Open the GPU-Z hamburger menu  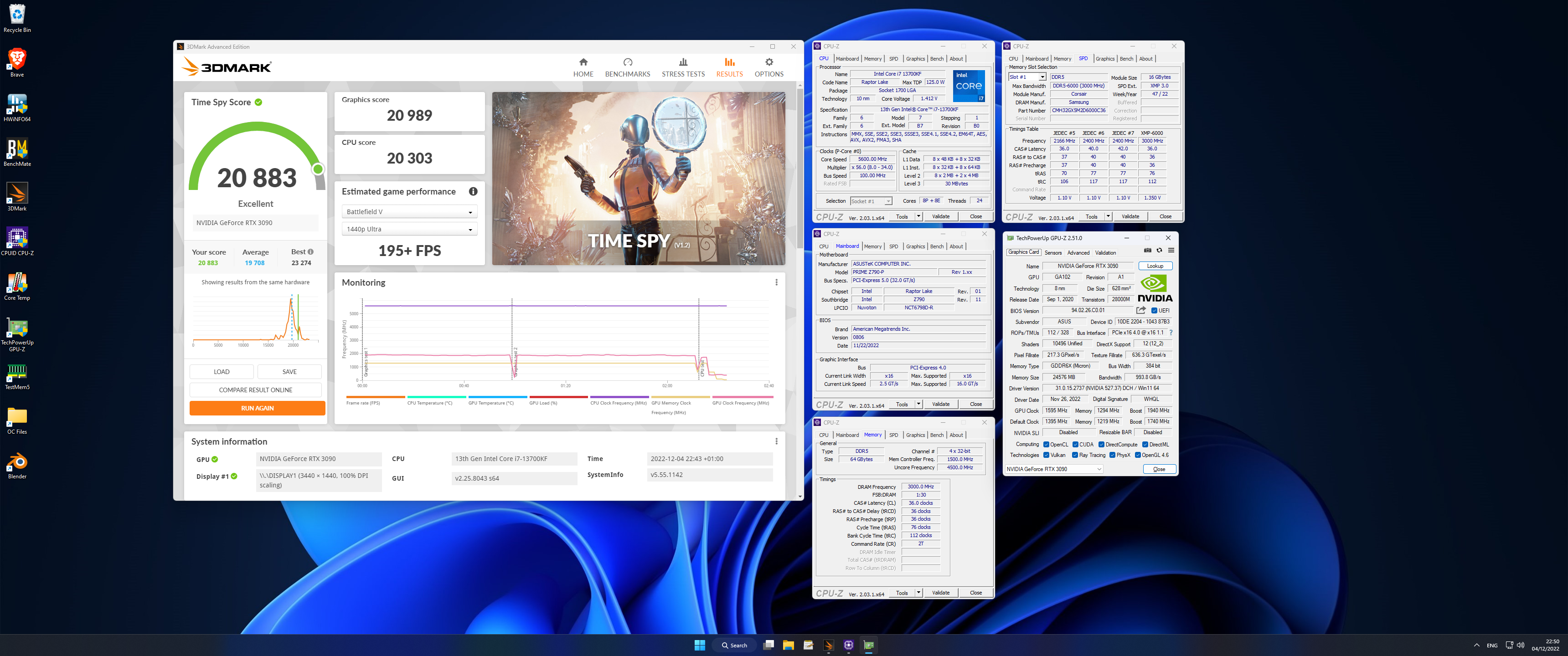click(x=1171, y=250)
